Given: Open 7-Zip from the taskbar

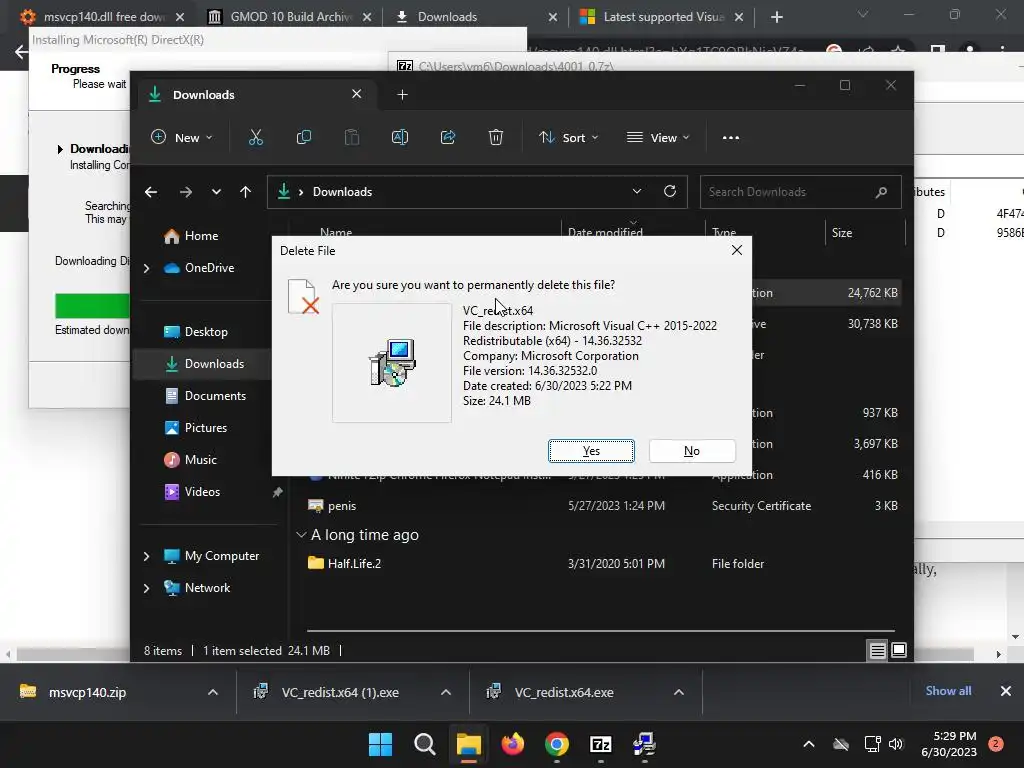Looking at the screenshot, I should click(x=600, y=744).
